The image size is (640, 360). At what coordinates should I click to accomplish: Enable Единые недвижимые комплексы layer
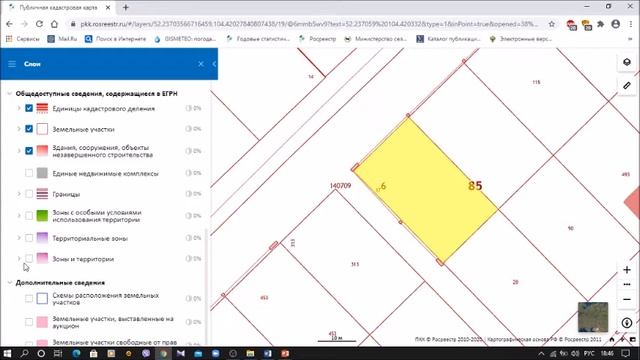click(29, 173)
